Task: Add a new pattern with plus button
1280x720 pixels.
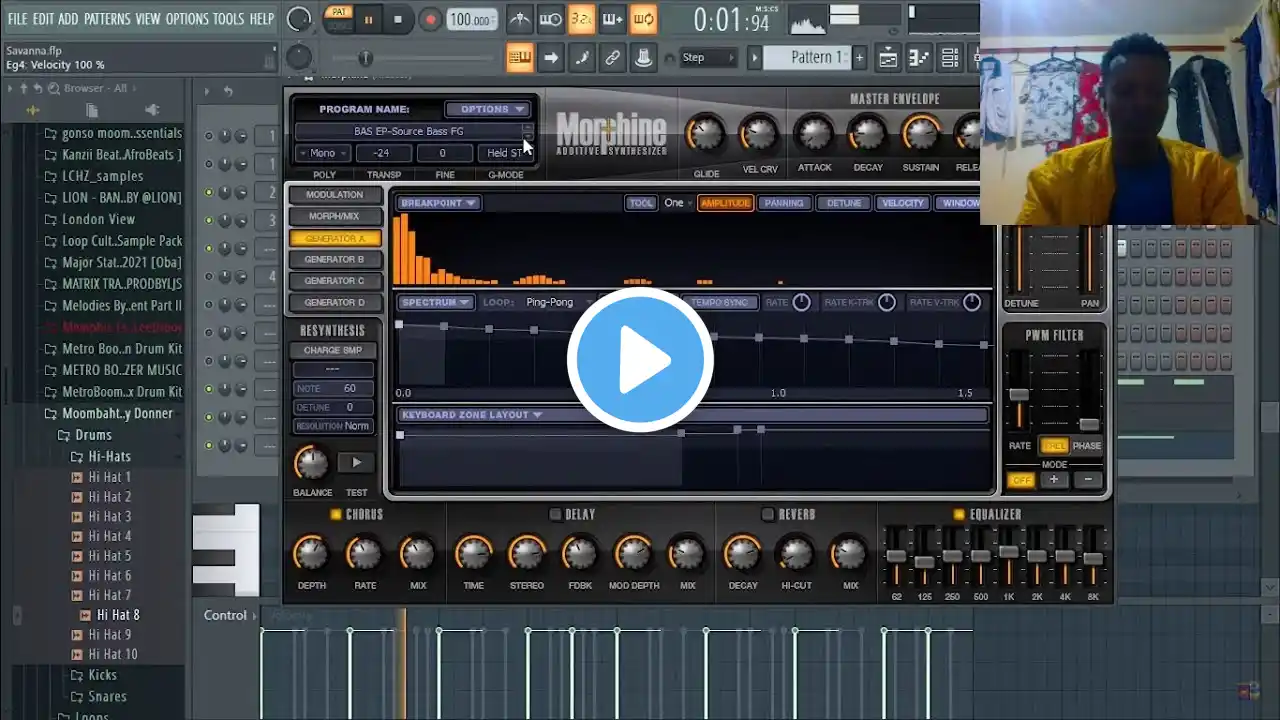Action: [x=859, y=58]
